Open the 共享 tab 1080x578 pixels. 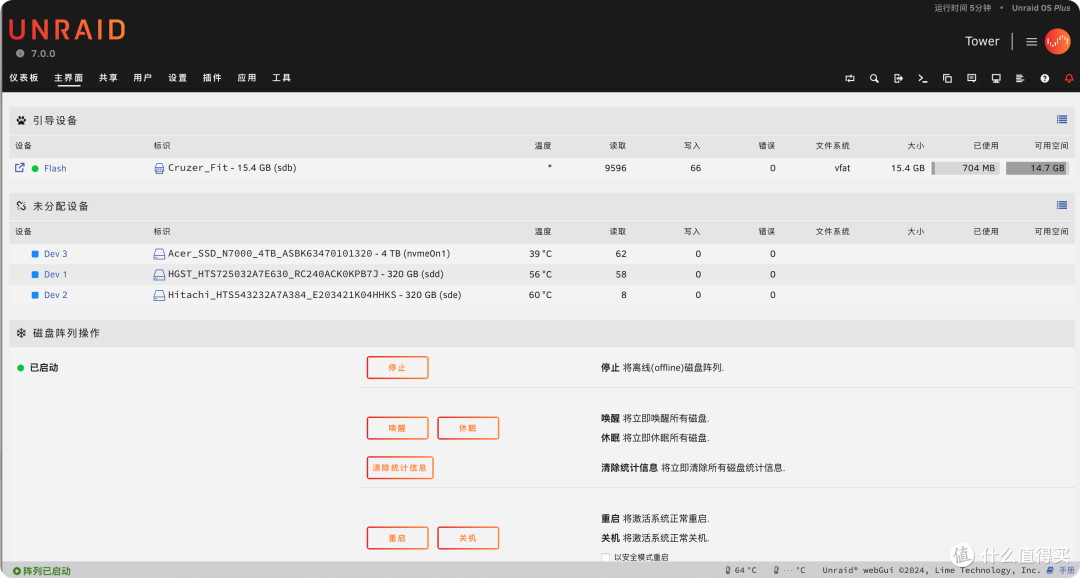coord(108,78)
